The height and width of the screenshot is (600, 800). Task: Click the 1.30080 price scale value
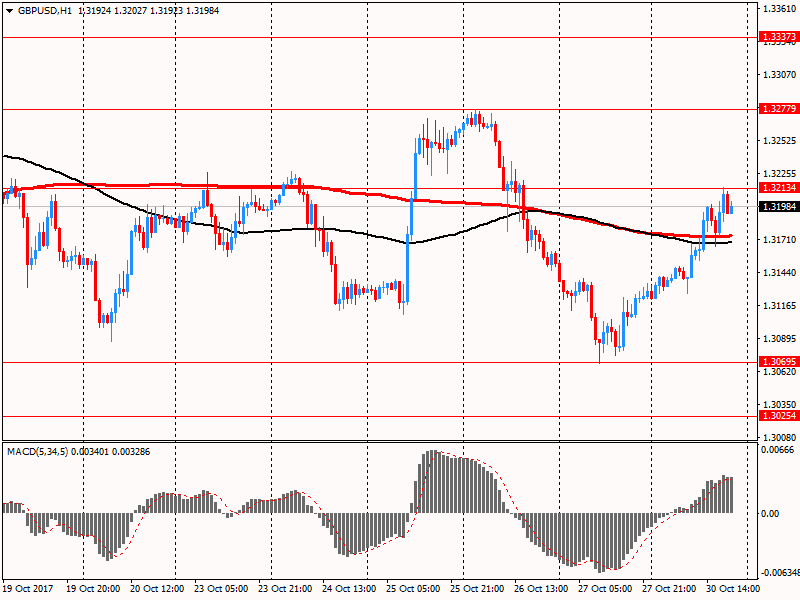click(x=779, y=437)
